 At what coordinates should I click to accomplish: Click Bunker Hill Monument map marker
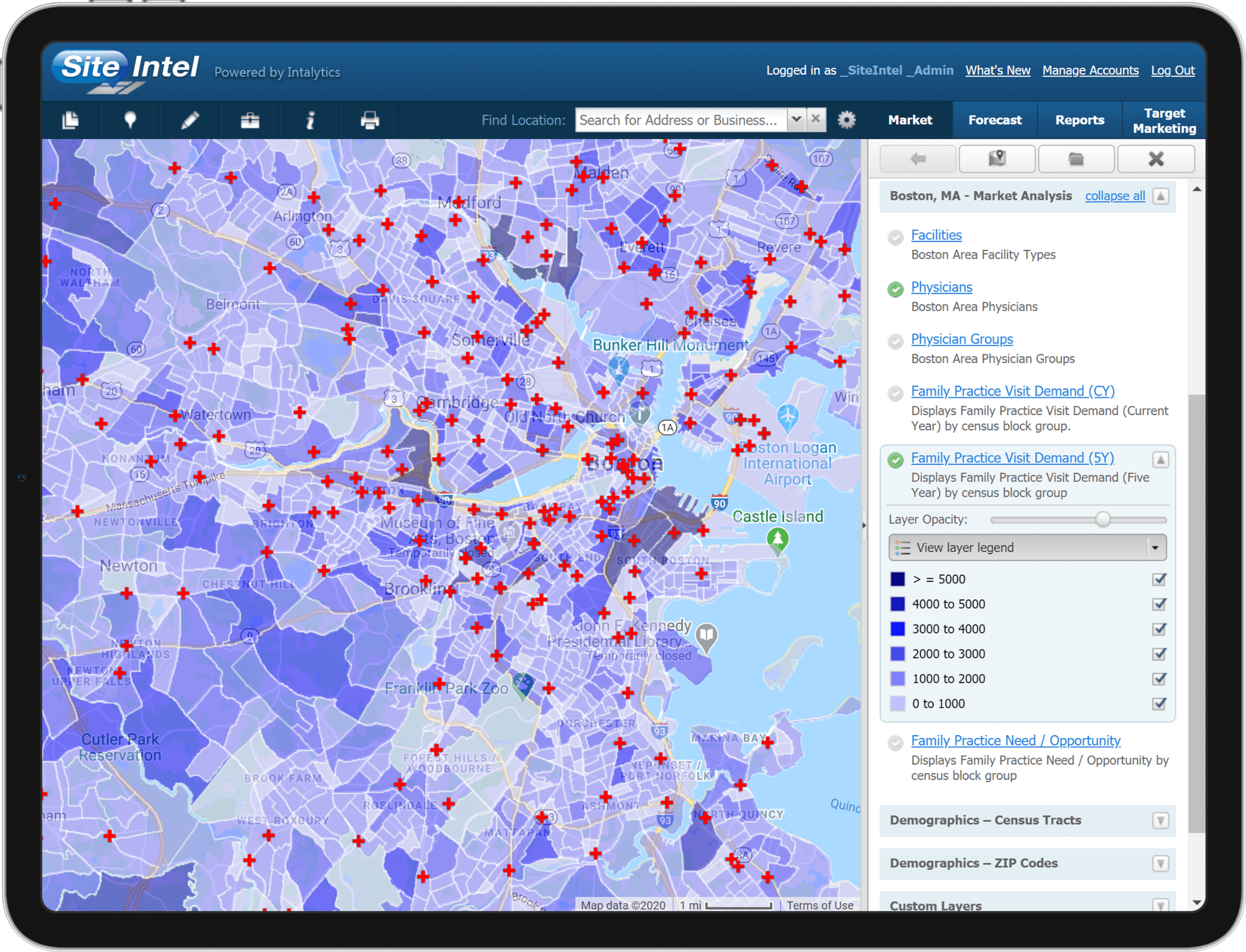[619, 370]
